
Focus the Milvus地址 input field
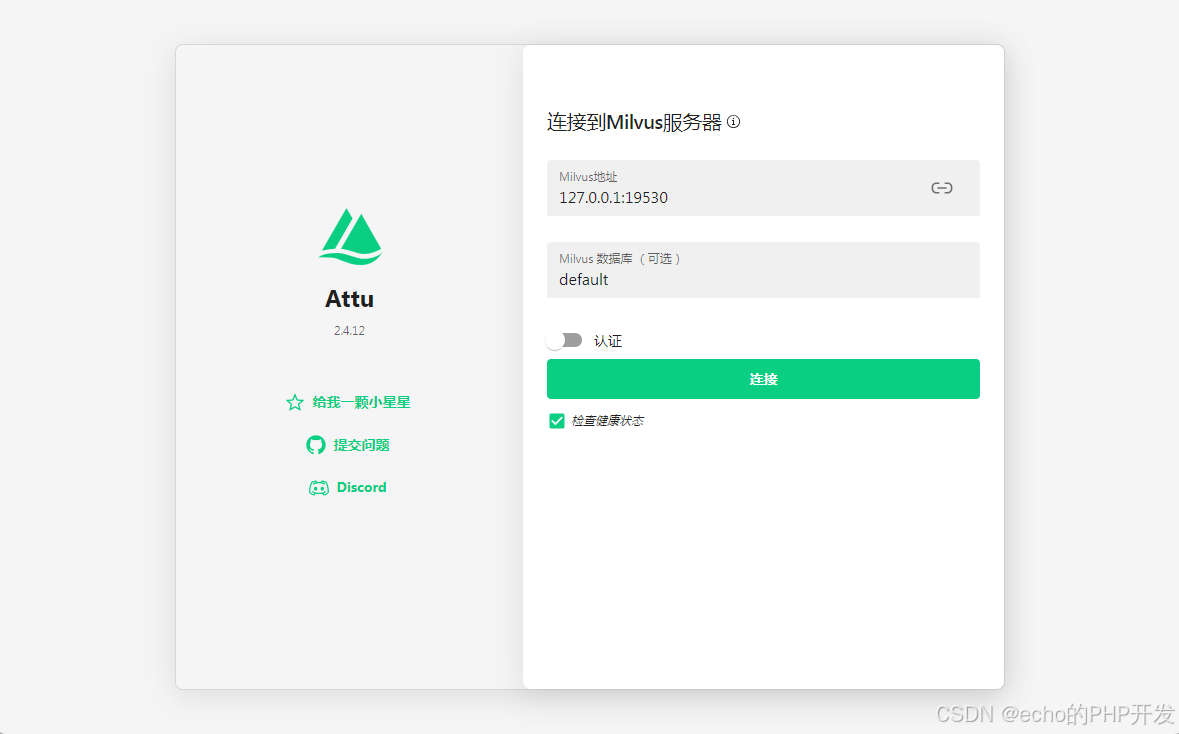[763, 188]
